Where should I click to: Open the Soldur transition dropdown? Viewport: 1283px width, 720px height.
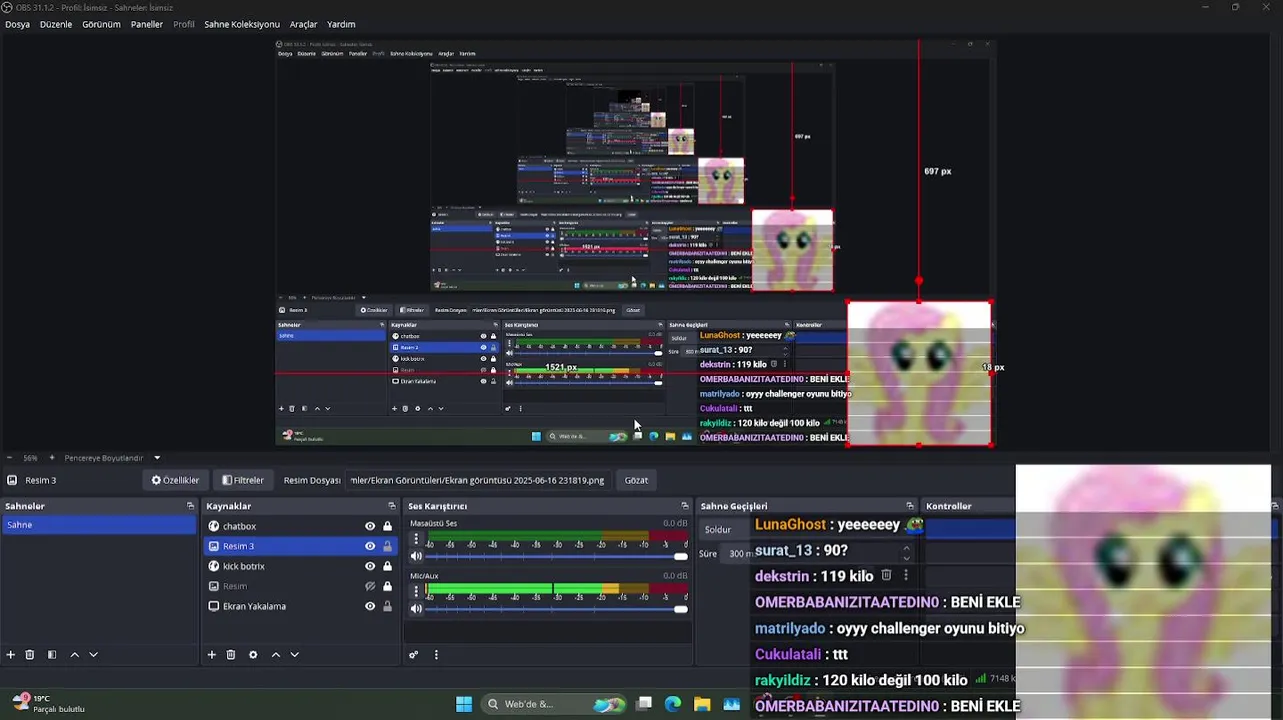click(727, 530)
